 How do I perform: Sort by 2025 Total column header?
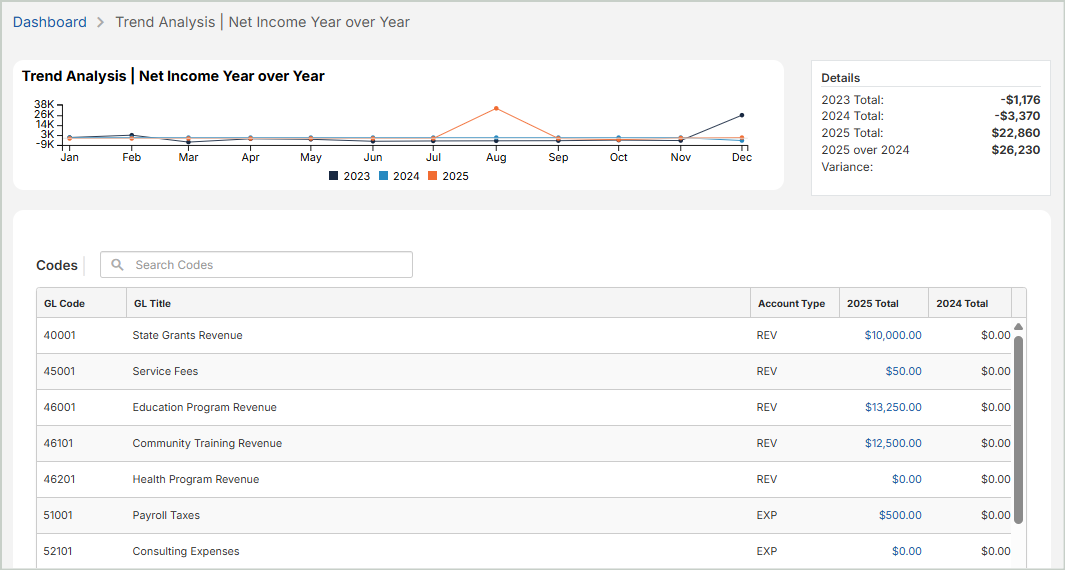(x=872, y=303)
